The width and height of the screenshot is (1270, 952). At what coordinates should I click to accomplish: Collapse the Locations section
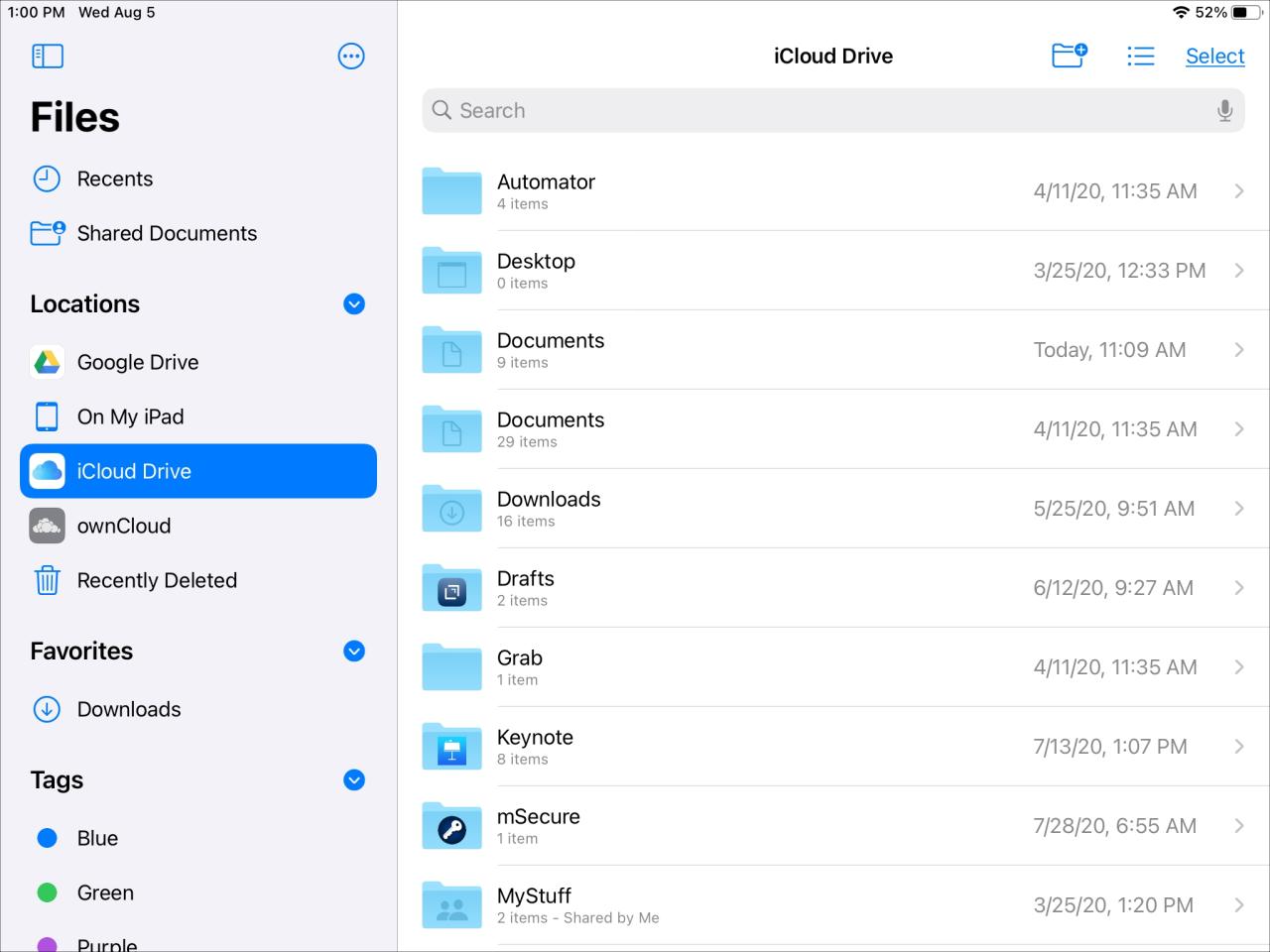[x=354, y=304]
